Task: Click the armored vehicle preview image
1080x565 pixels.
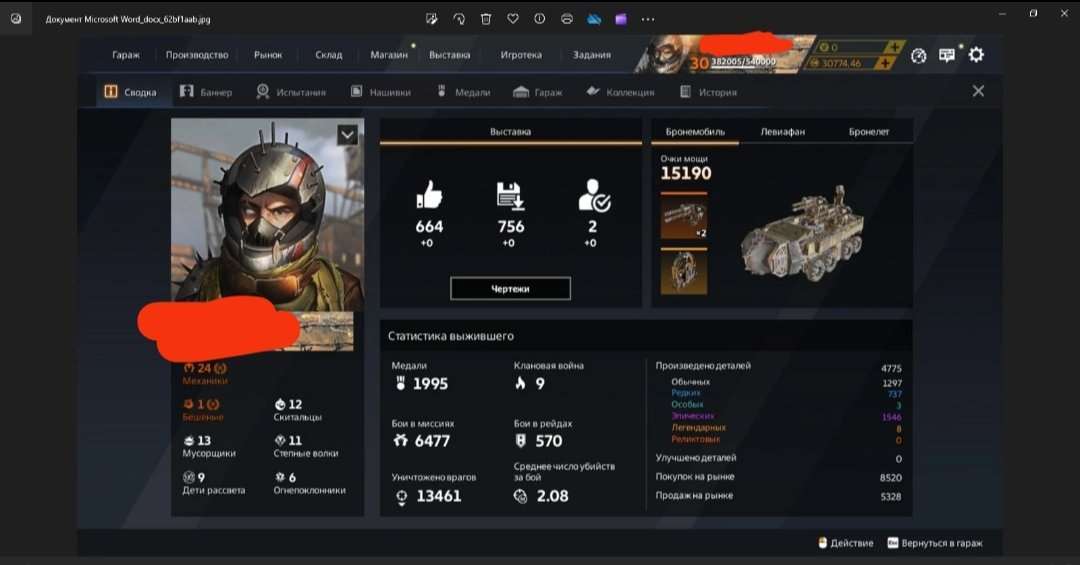Action: click(802, 234)
